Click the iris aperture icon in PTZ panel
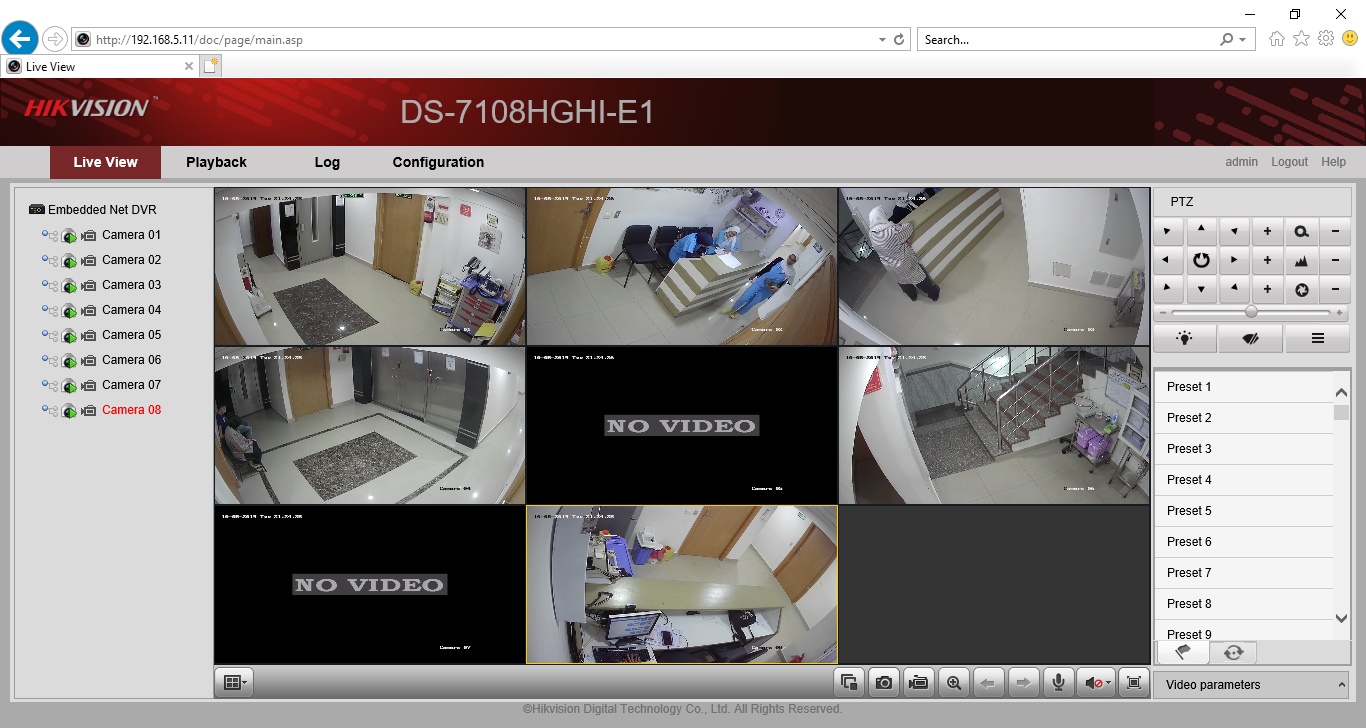 point(1301,290)
